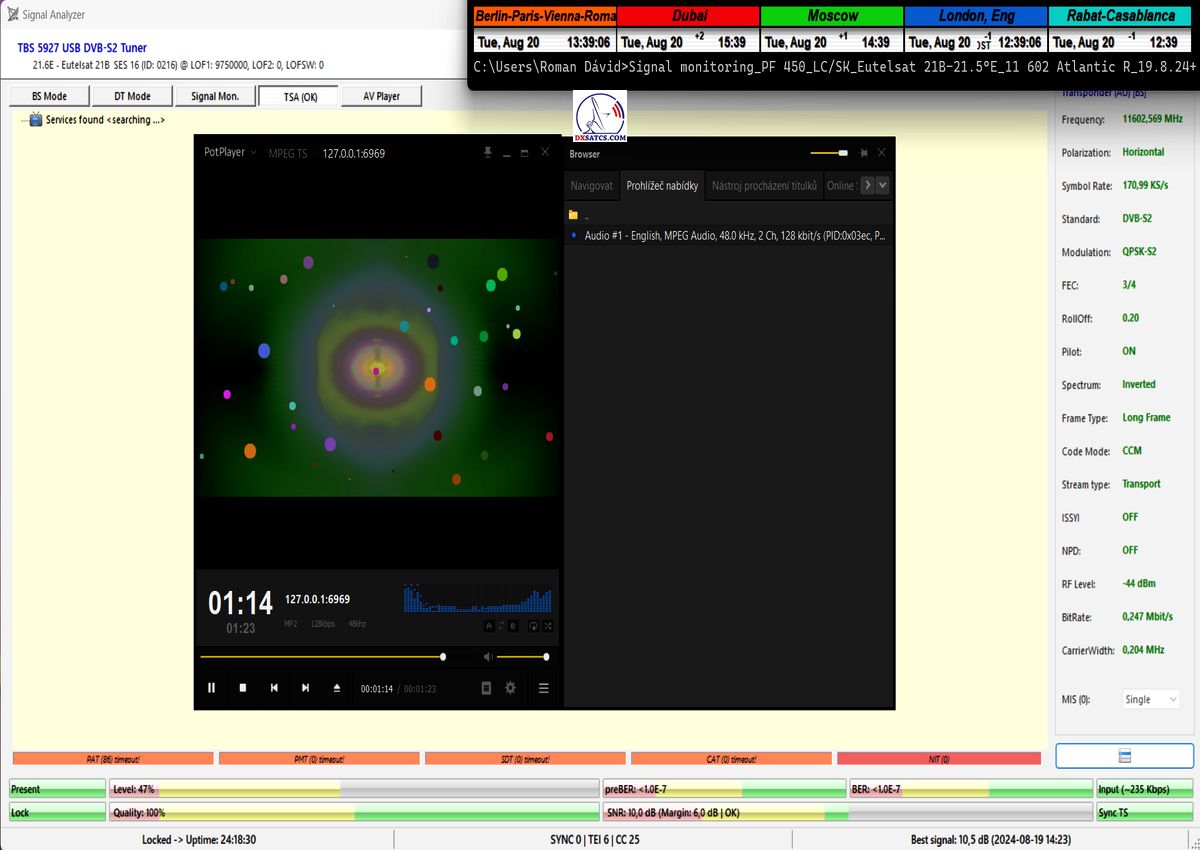Click the playback seek bar handle

point(443,657)
